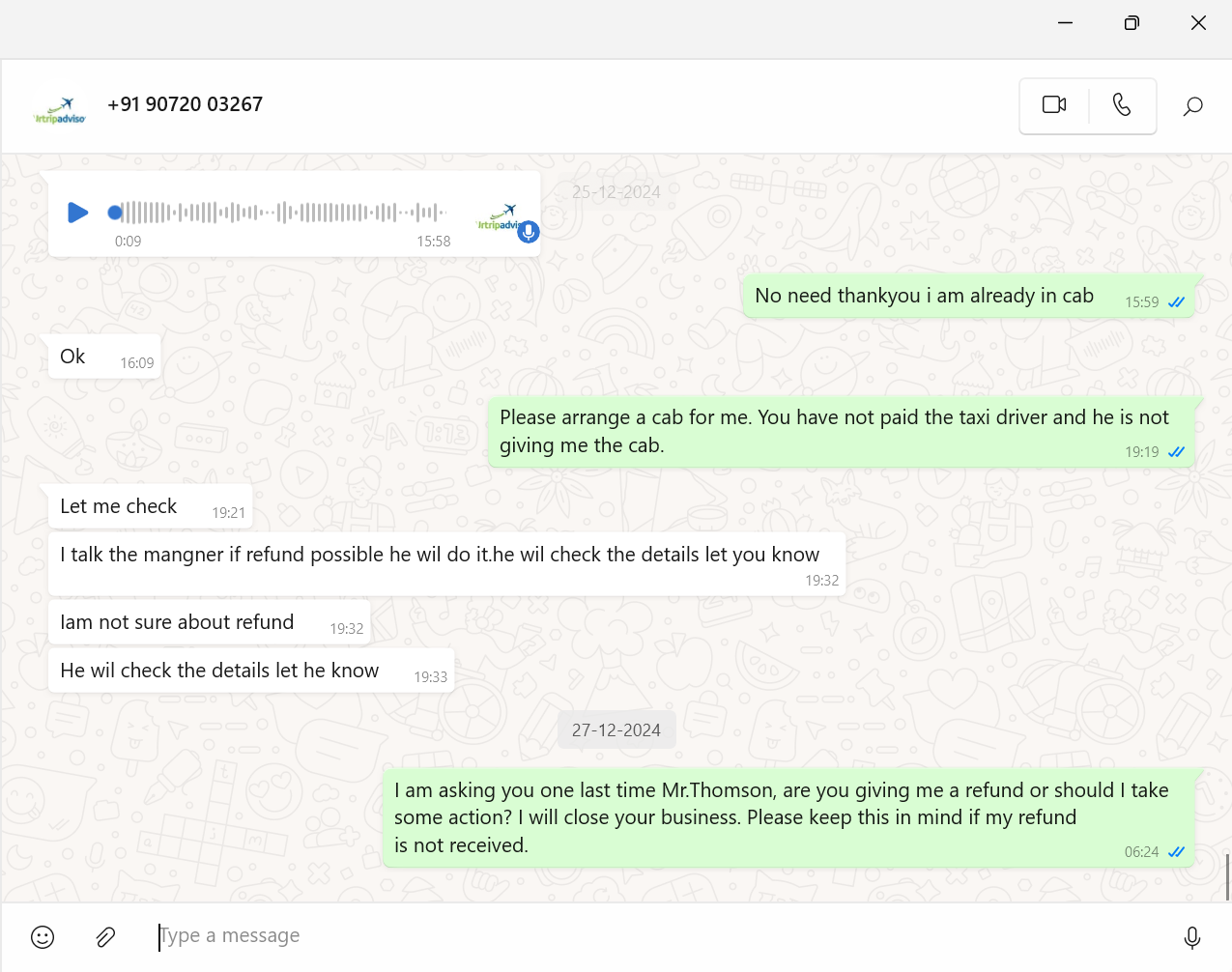Open the emoji picker
The width and height of the screenshot is (1232, 972).
(x=43, y=936)
